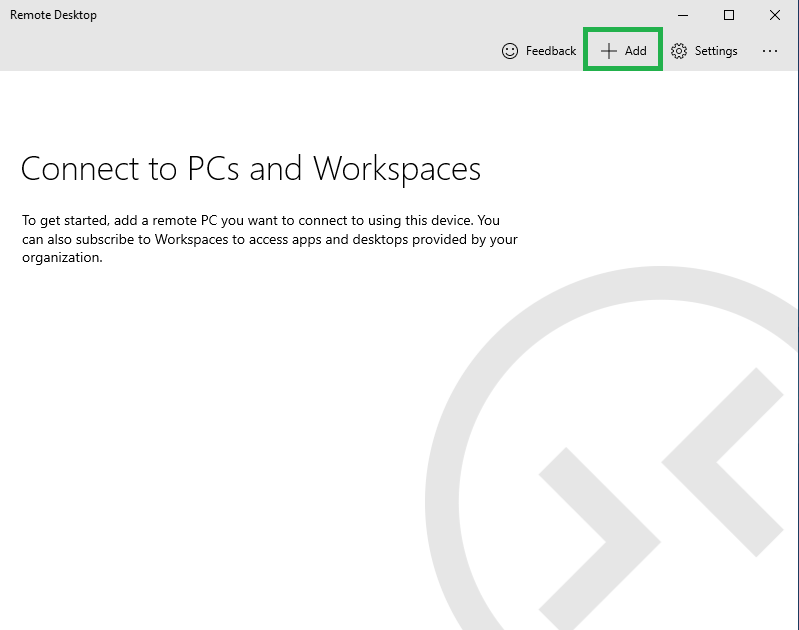
Task: Click the Feedback smiley face icon
Action: pos(510,51)
